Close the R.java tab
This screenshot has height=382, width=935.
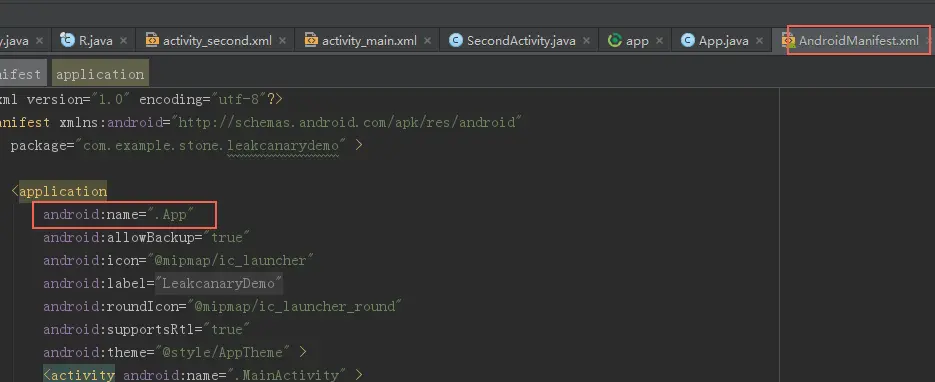(x=123, y=41)
